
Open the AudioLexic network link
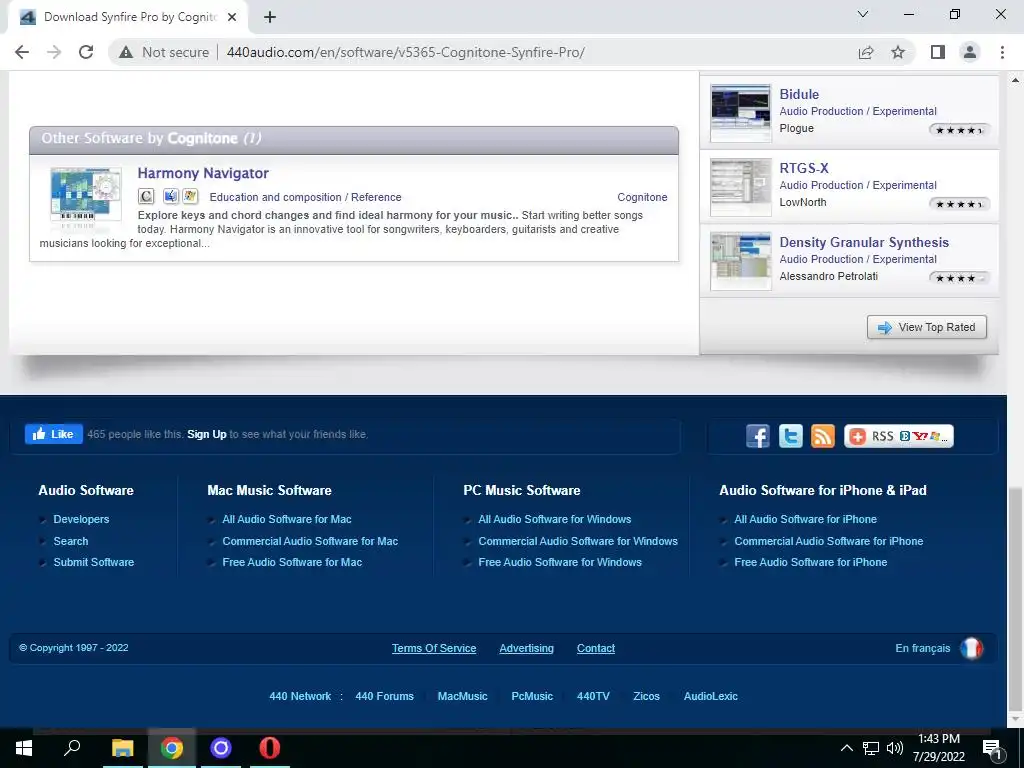pyautogui.click(x=711, y=696)
